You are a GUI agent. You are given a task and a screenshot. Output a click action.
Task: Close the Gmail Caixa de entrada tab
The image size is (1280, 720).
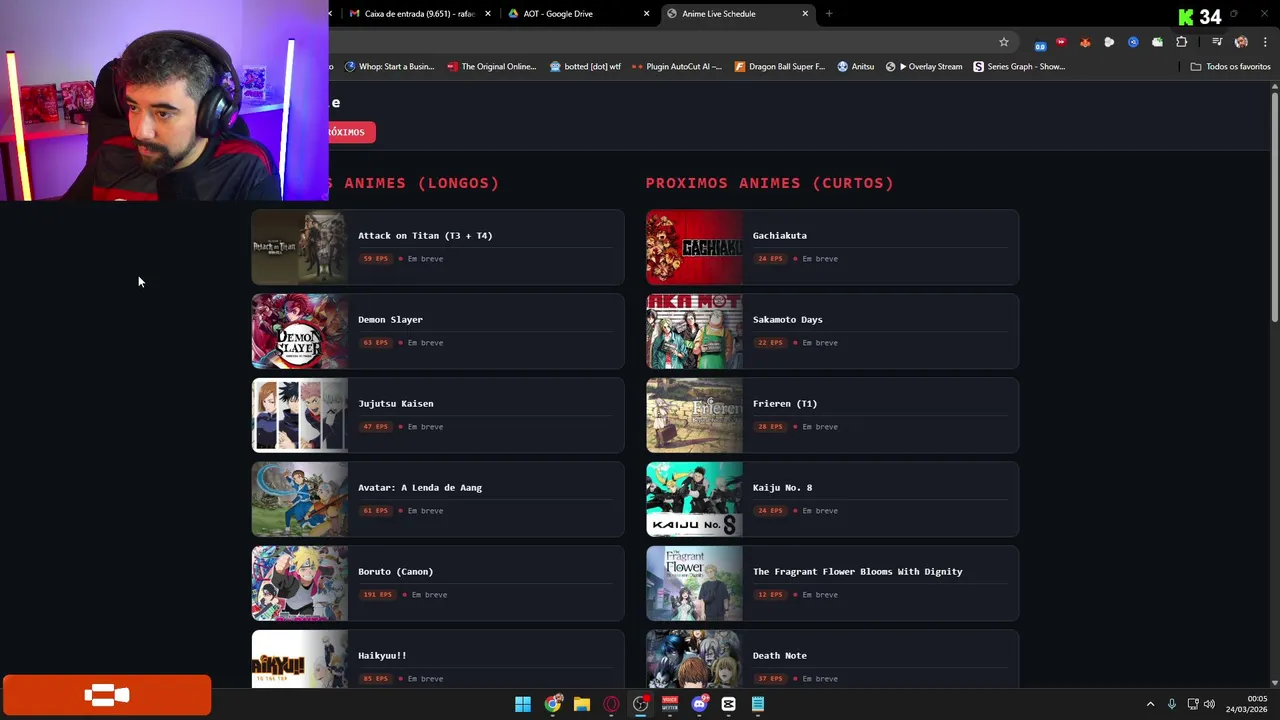point(488,14)
